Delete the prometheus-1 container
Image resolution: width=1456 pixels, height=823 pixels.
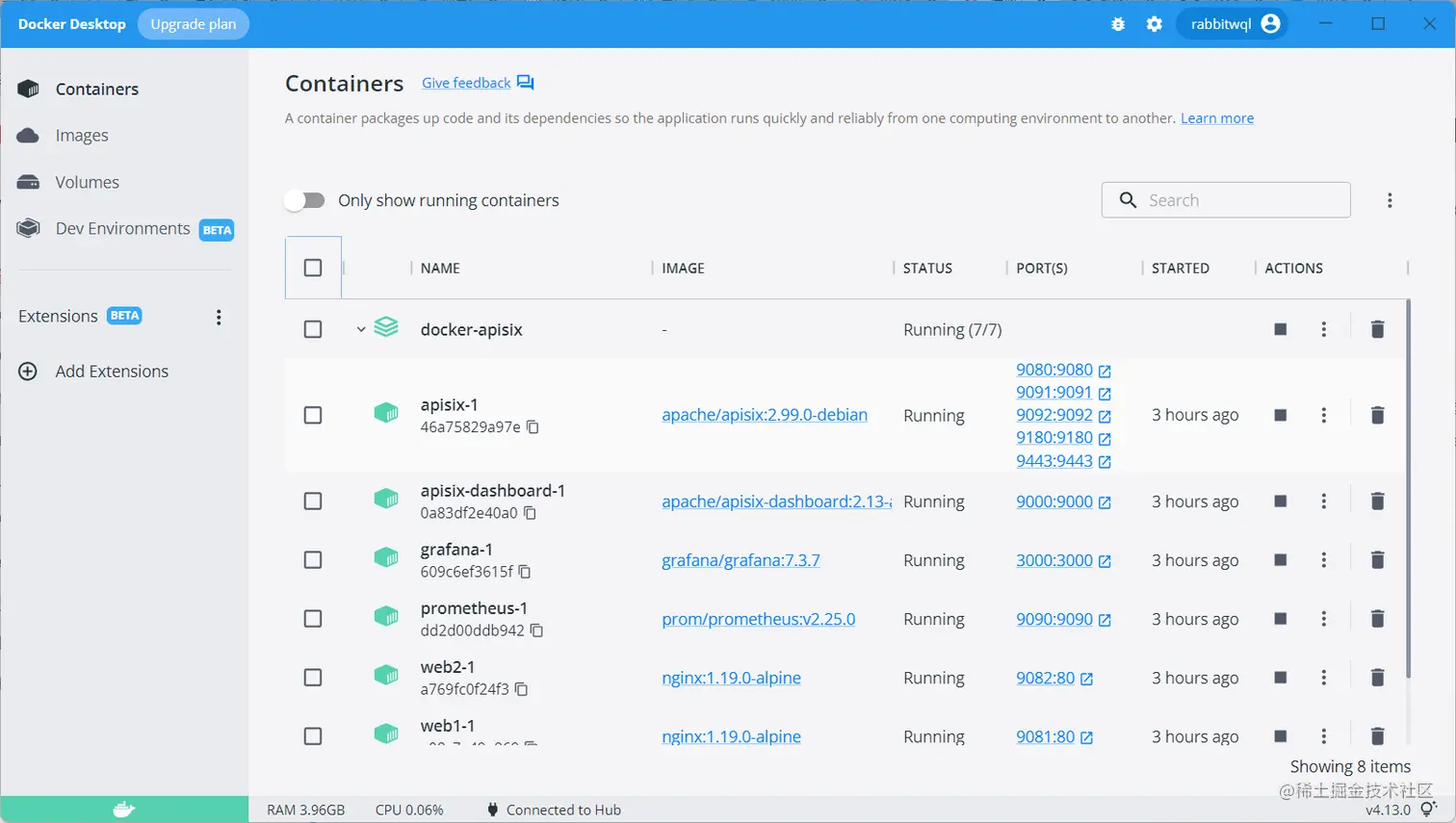pyautogui.click(x=1378, y=618)
